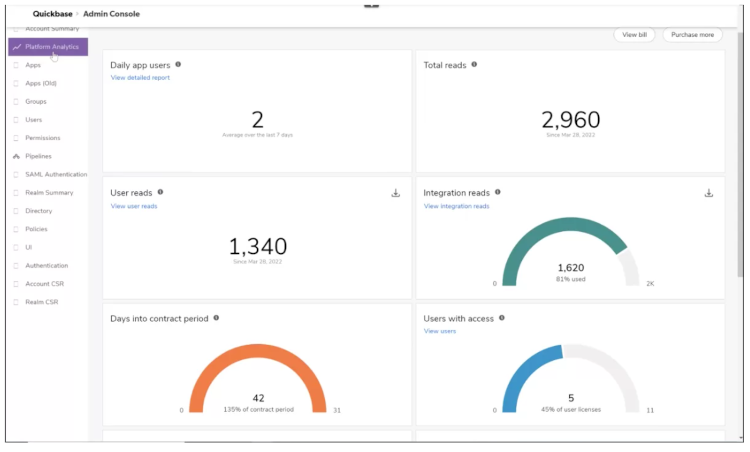Click the View users link
The width and height of the screenshot is (750, 452).
(x=440, y=331)
